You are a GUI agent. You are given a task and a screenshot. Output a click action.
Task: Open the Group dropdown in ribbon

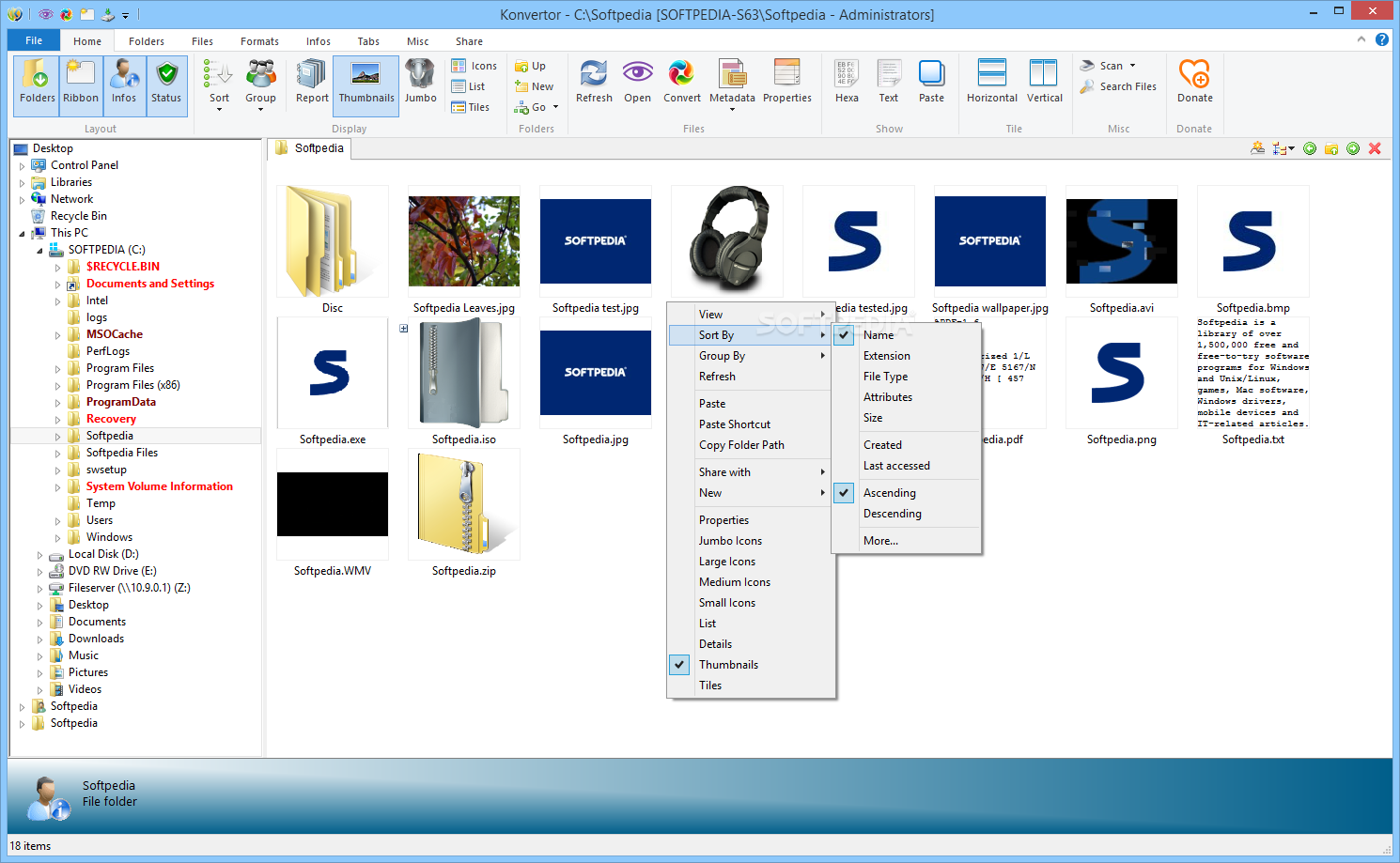point(260,85)
